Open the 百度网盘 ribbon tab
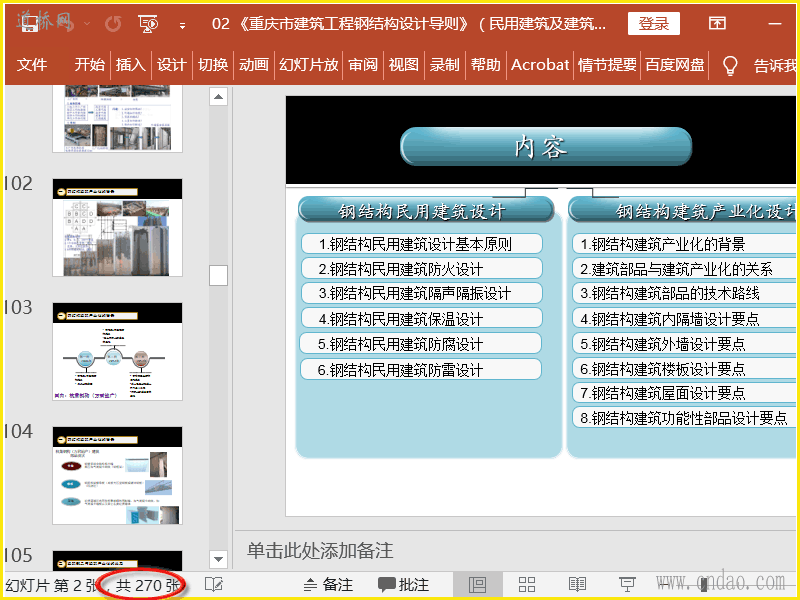The width and height of the screenshot is (800, 600). pyautogui.click(x=674, y=65)
